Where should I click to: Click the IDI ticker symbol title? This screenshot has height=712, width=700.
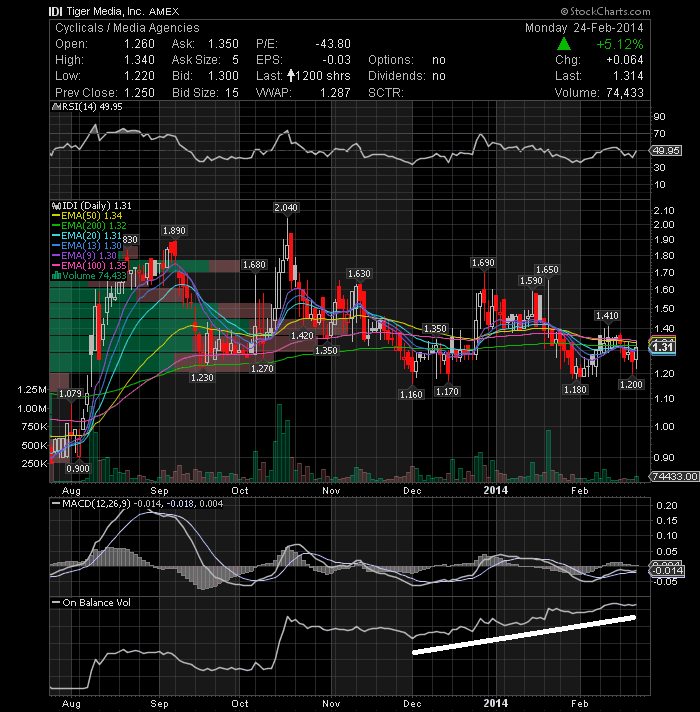tap(55, 11)
